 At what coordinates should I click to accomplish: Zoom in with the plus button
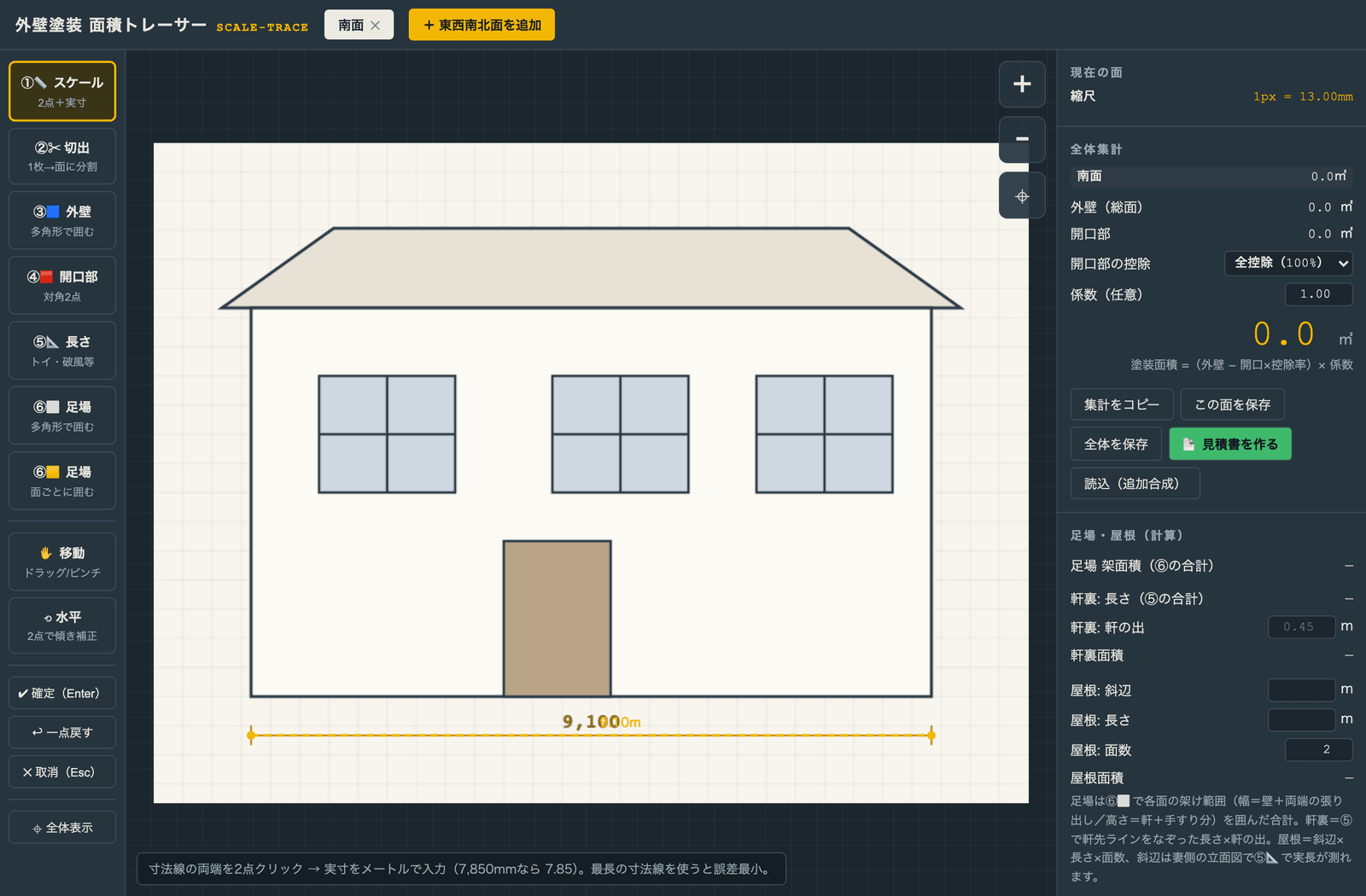pos(1022,84)
